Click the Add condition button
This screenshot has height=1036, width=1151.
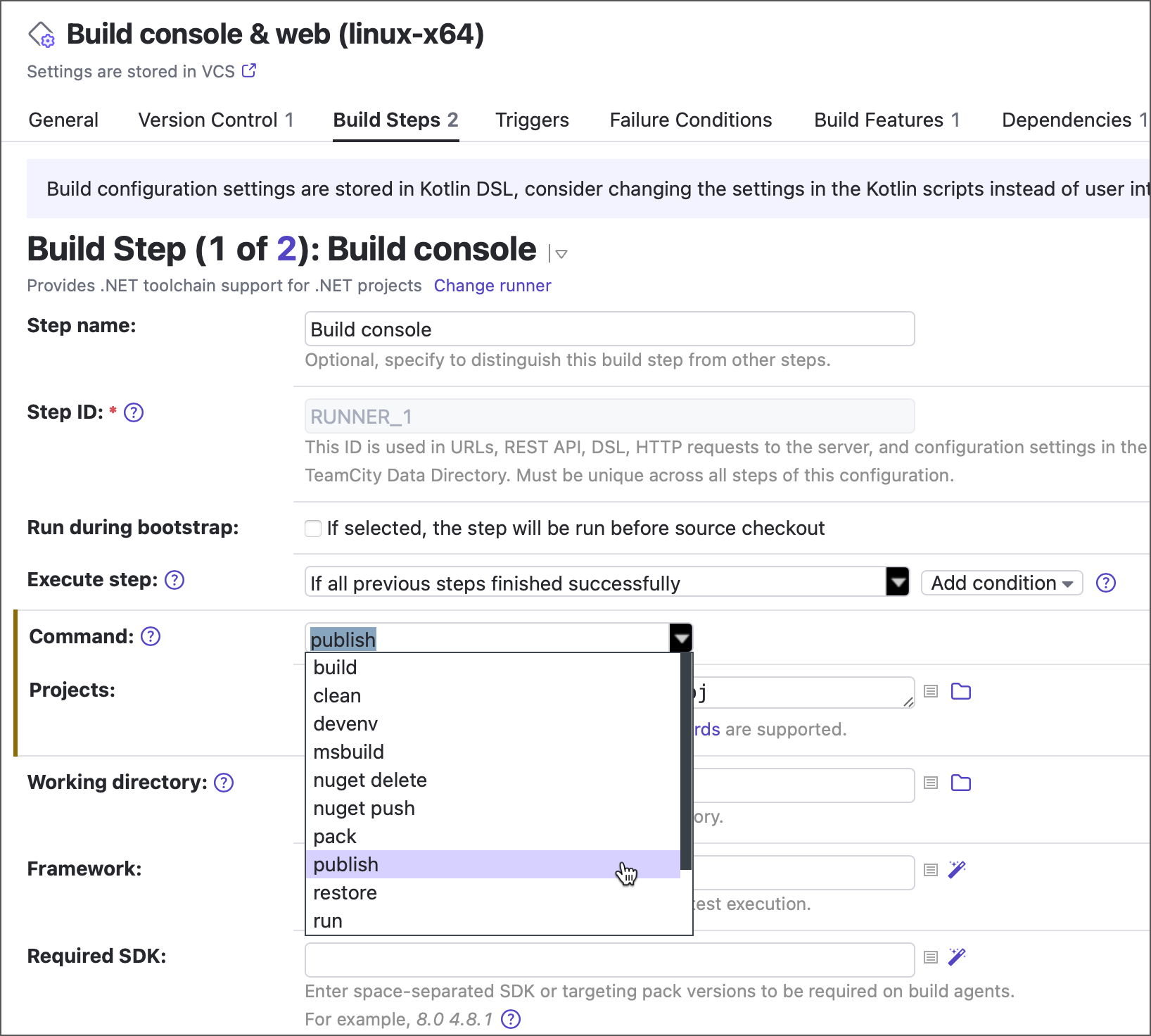coord(1001,582)
